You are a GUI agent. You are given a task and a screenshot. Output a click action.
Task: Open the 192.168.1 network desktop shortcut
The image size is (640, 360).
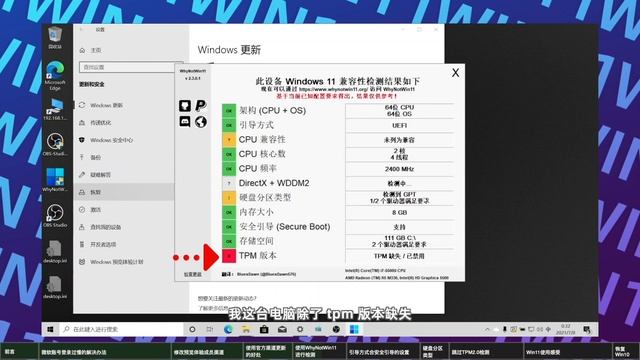55,109
